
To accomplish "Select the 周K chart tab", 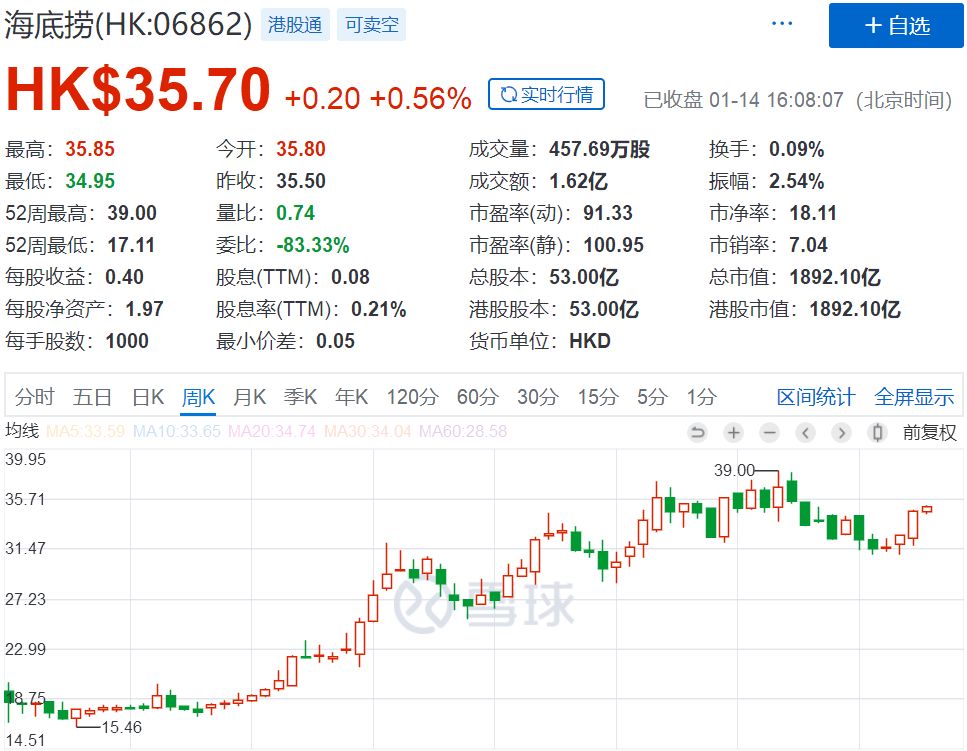I will 198,396.
